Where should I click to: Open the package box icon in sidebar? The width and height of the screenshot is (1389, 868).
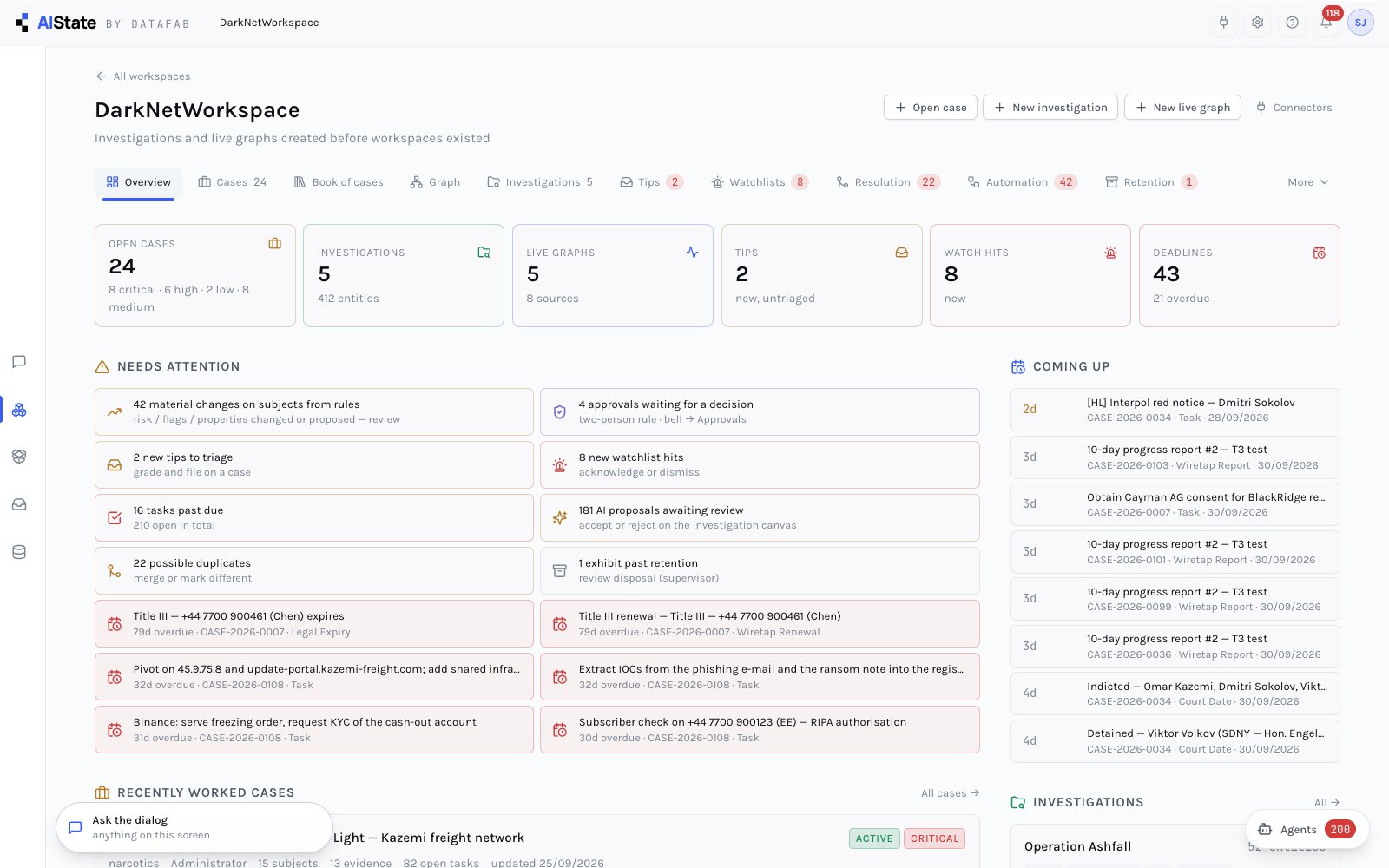(19, 457)
